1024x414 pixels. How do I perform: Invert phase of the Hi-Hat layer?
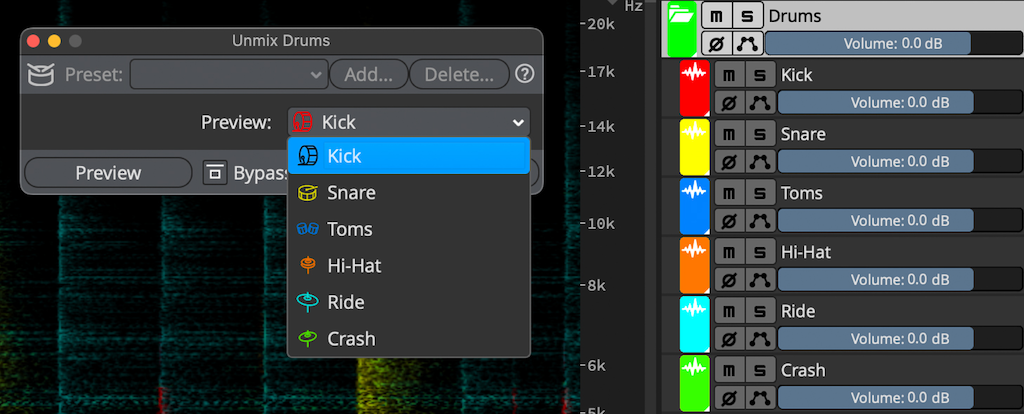coord(729,279)
